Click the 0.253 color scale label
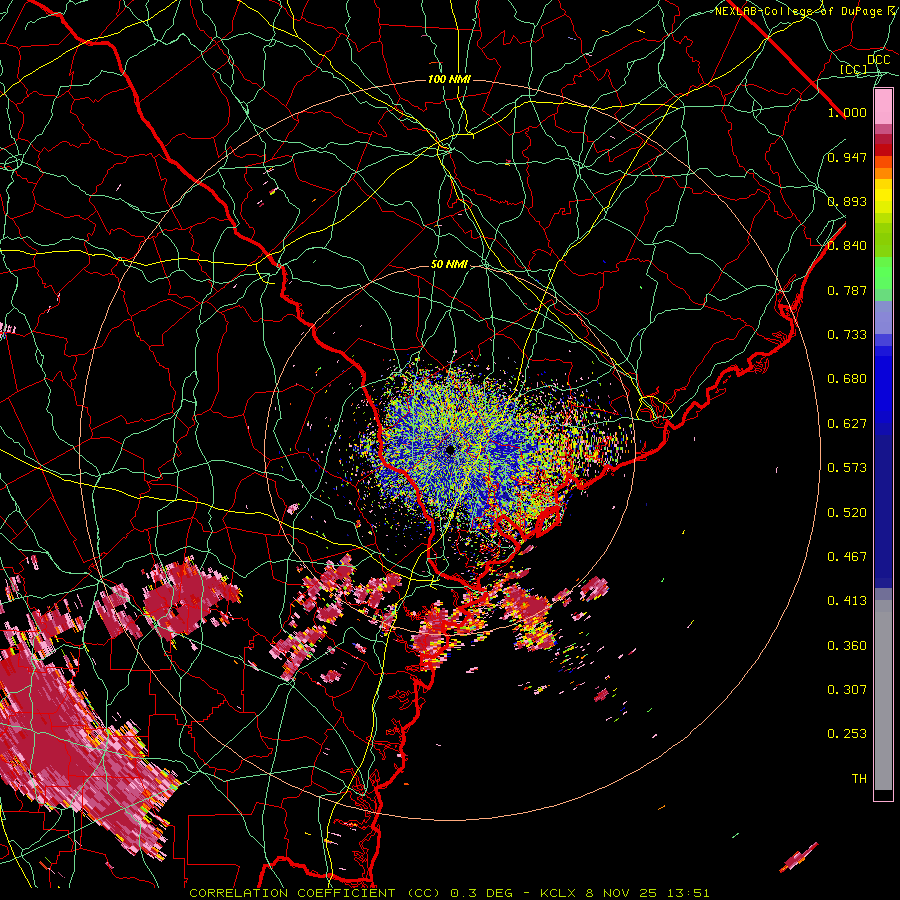The height and width of the screenshot is (900, 900). [x=847, y=734]
